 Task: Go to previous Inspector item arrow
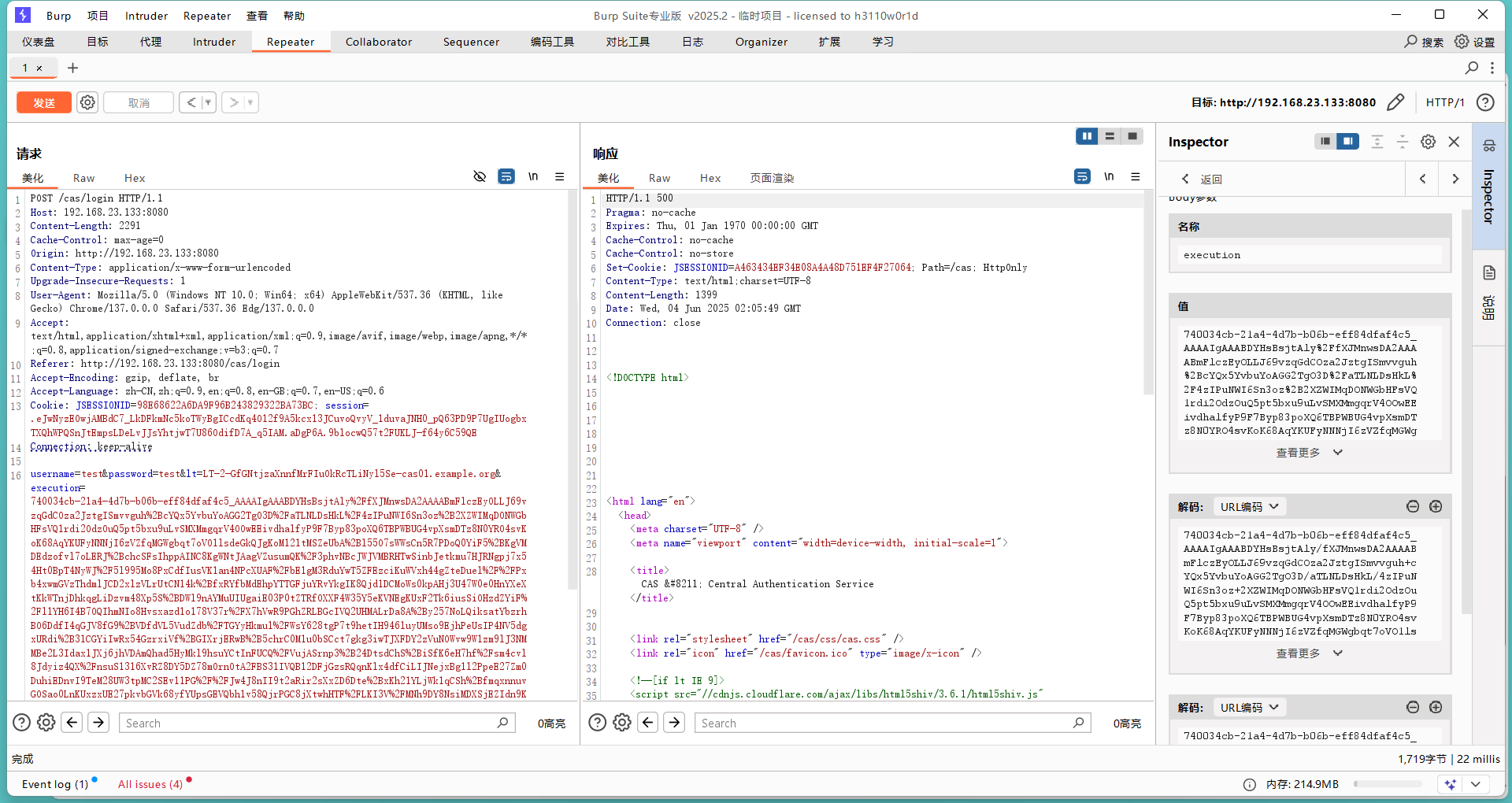[1422, 179]
